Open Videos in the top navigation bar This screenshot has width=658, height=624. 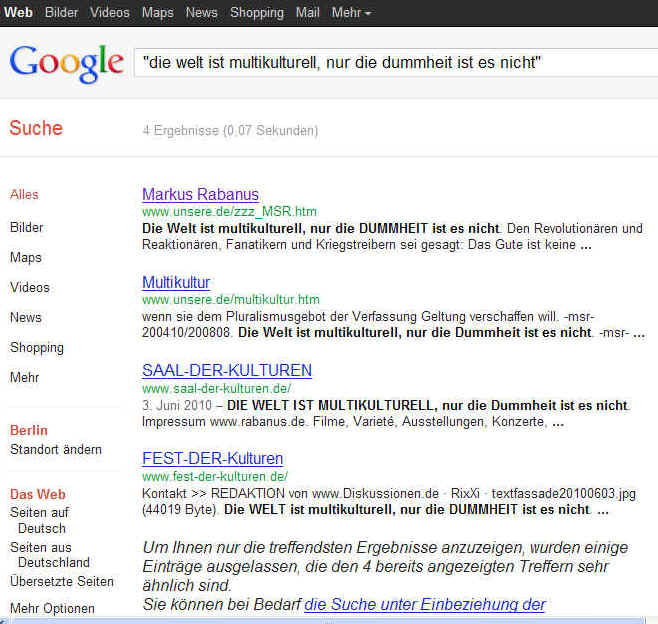click(x=110, y=12)
